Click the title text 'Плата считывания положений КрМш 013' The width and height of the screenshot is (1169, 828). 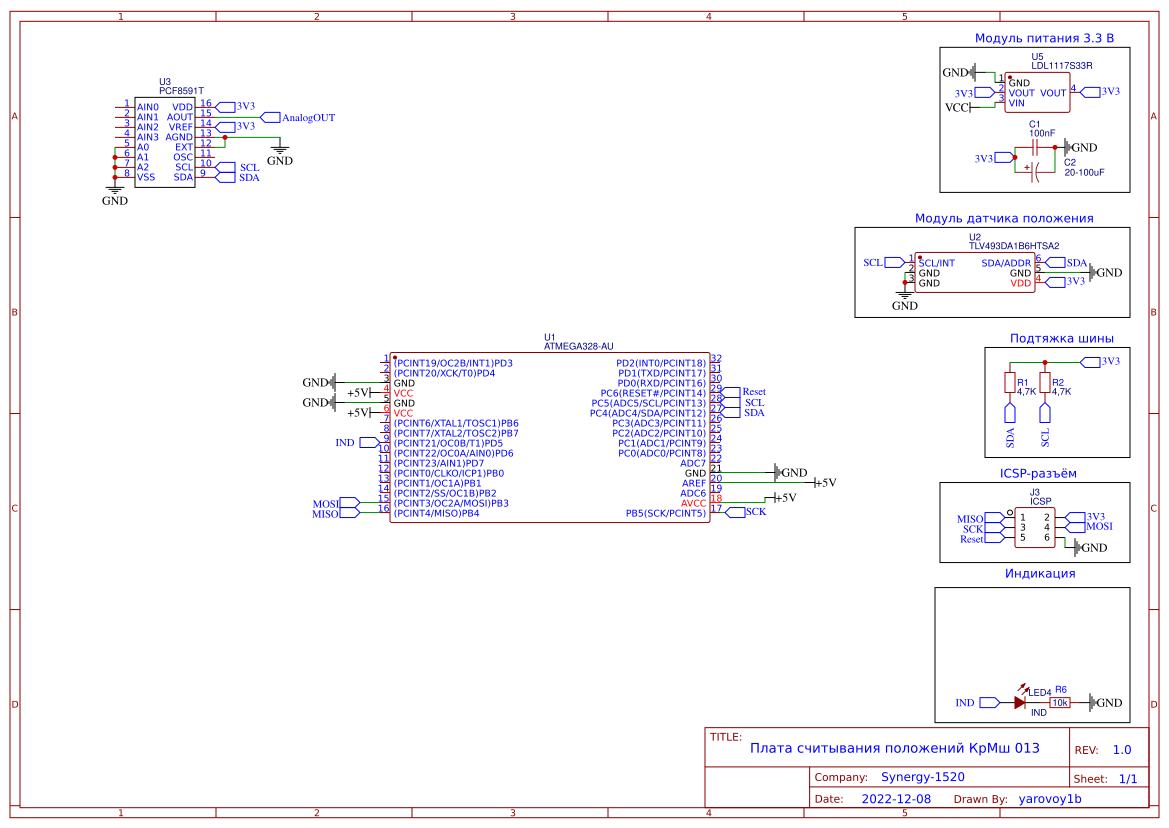(x=894, y=748)
